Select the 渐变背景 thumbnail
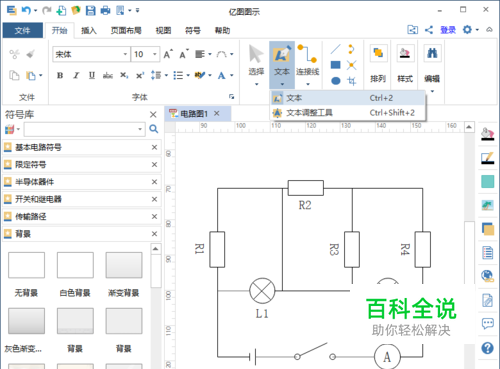 (x=124, y=265)
